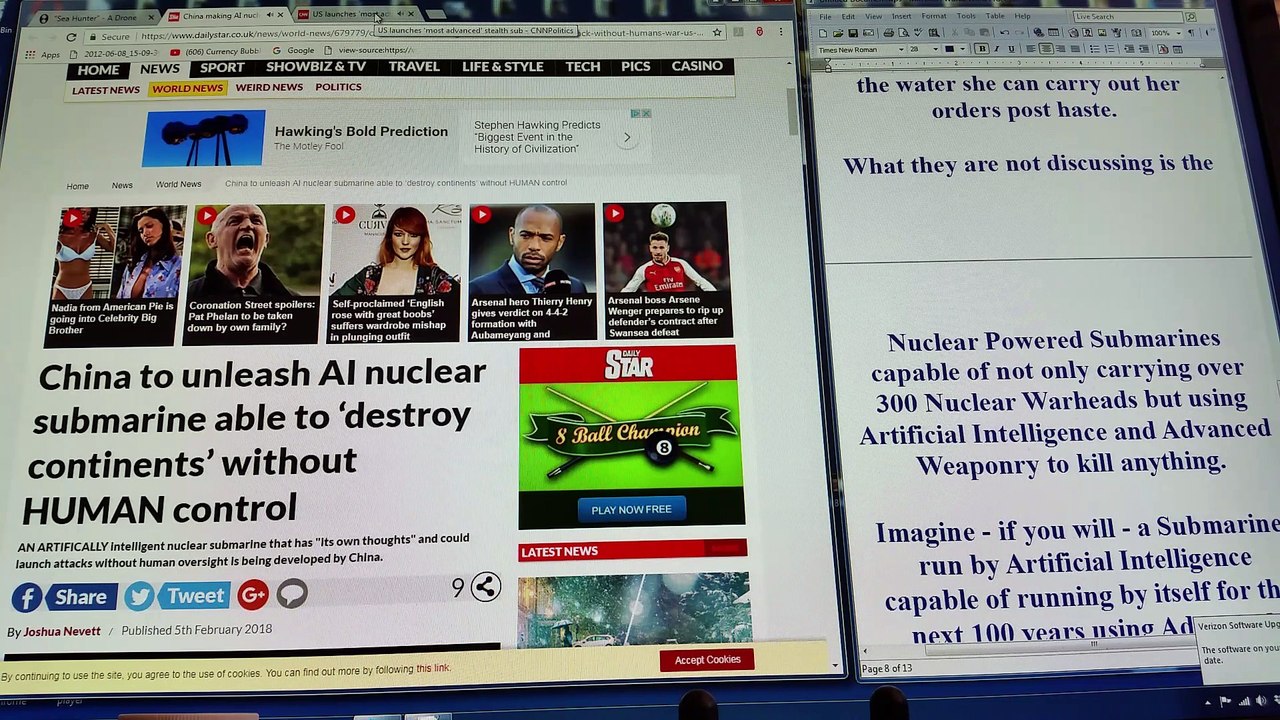Toggle center alignment in word processor

tap(1046, 49)
